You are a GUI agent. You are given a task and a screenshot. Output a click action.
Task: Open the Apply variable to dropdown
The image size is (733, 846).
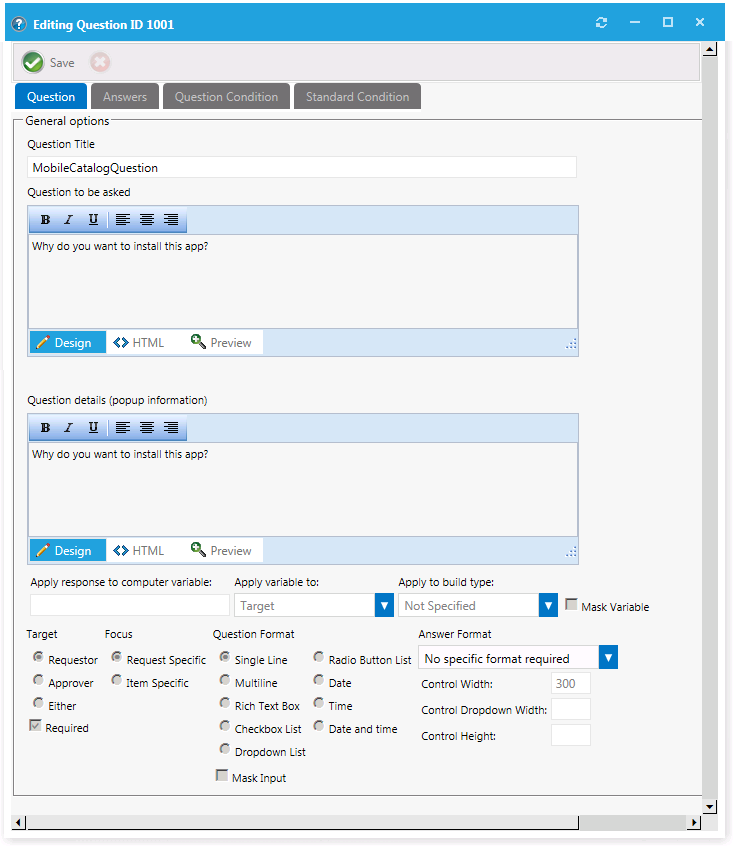click(x=384, y=605)
